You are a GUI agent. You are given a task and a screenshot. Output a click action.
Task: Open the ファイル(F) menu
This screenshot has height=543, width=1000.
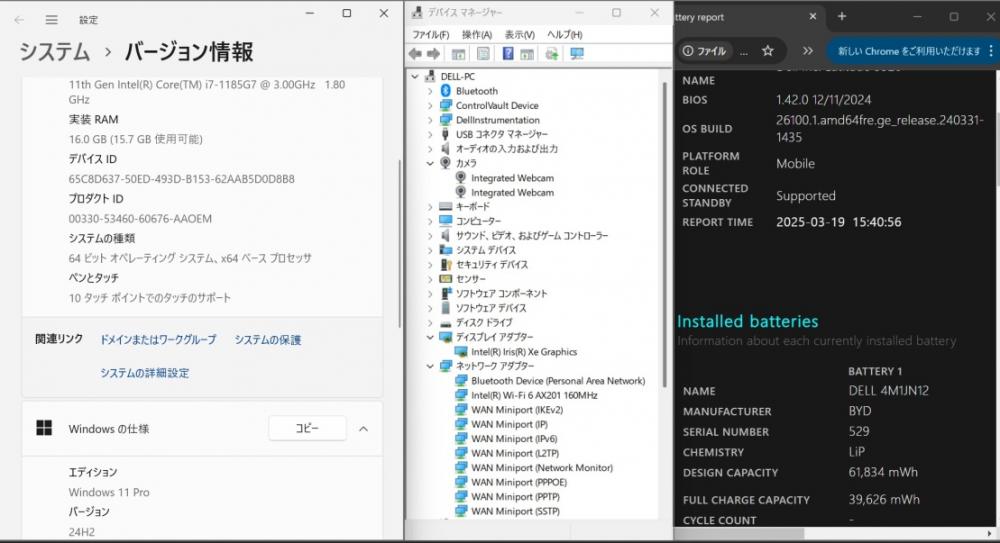[x=430, y=34]
